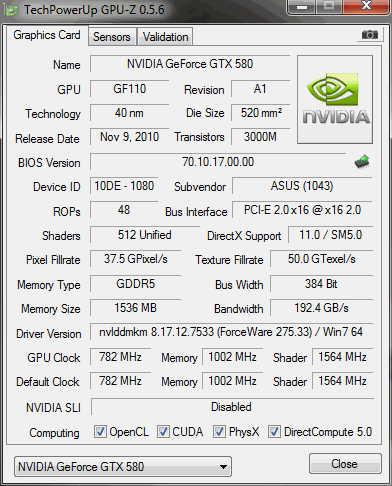Minimize the GPU-Z window

[302, 7]
